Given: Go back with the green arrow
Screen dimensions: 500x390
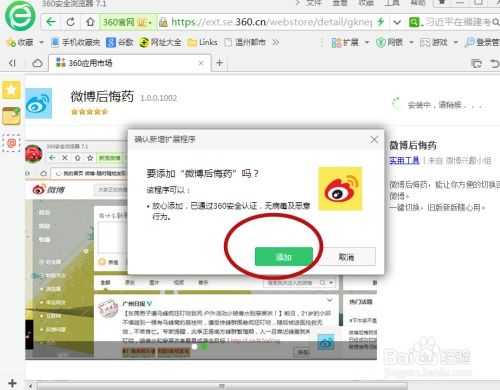Looking at the screenshot, I should click(51, 22).
